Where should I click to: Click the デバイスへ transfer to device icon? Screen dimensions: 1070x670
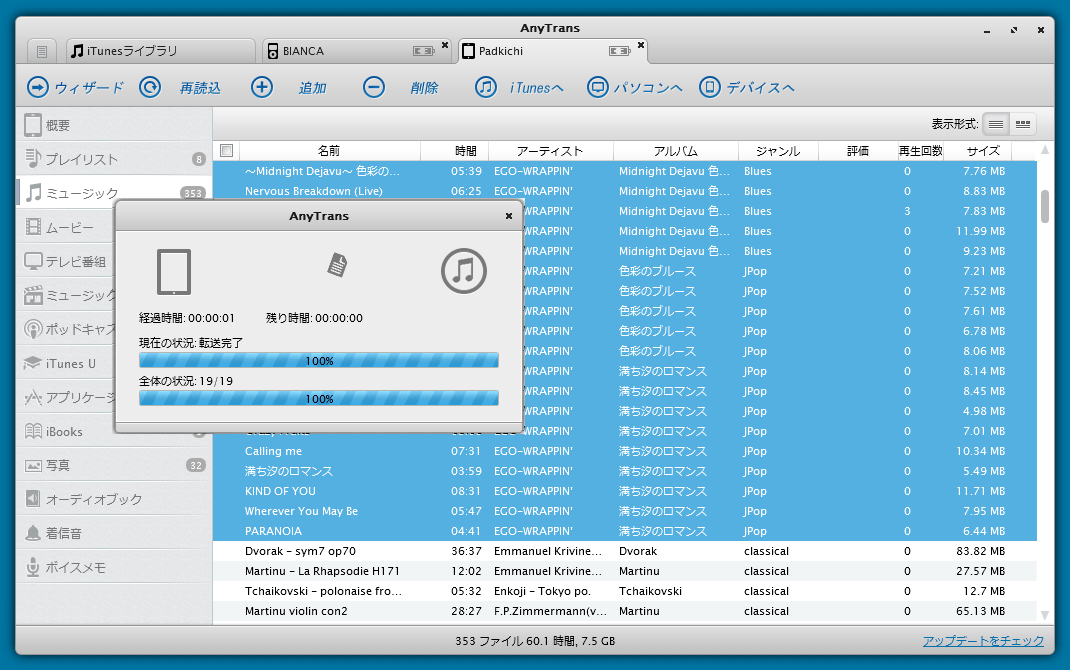(710, 87)
